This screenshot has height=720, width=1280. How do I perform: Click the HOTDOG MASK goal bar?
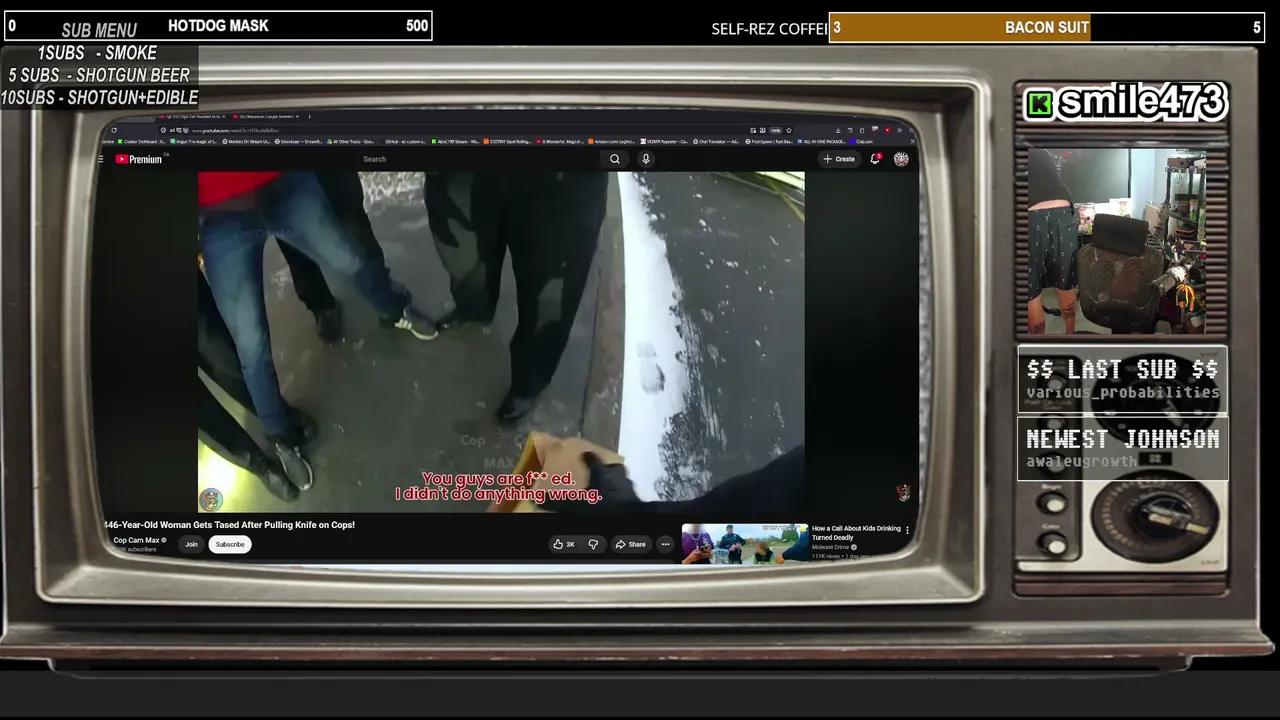218,26
